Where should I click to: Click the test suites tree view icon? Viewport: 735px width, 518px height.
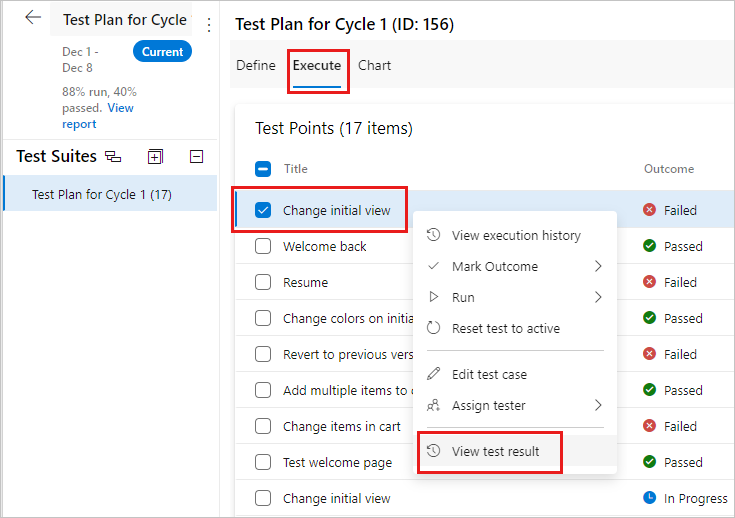coord(113,156)
